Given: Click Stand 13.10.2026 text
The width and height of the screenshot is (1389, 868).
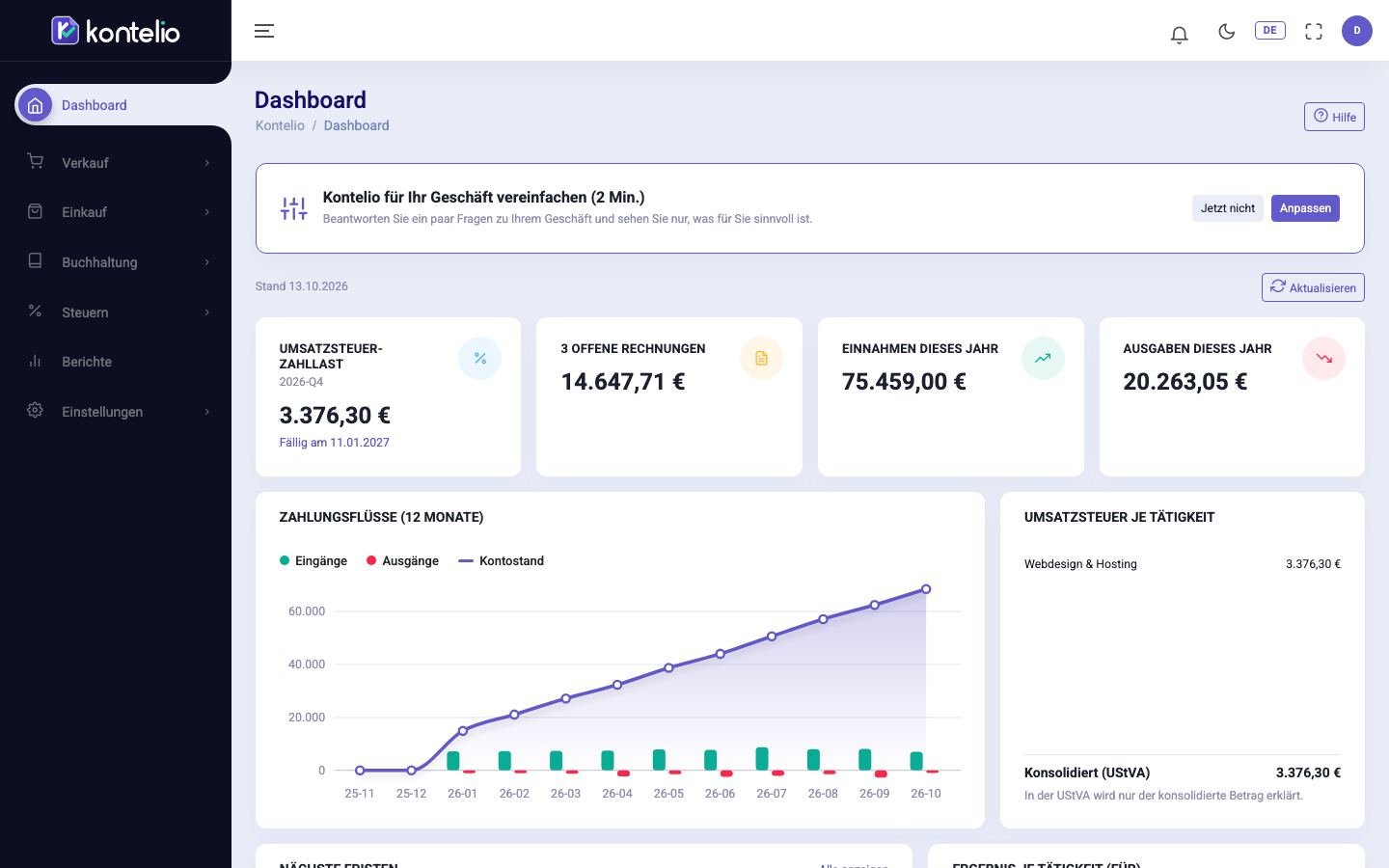Looking at the screenshot, I should pos(302,286).
